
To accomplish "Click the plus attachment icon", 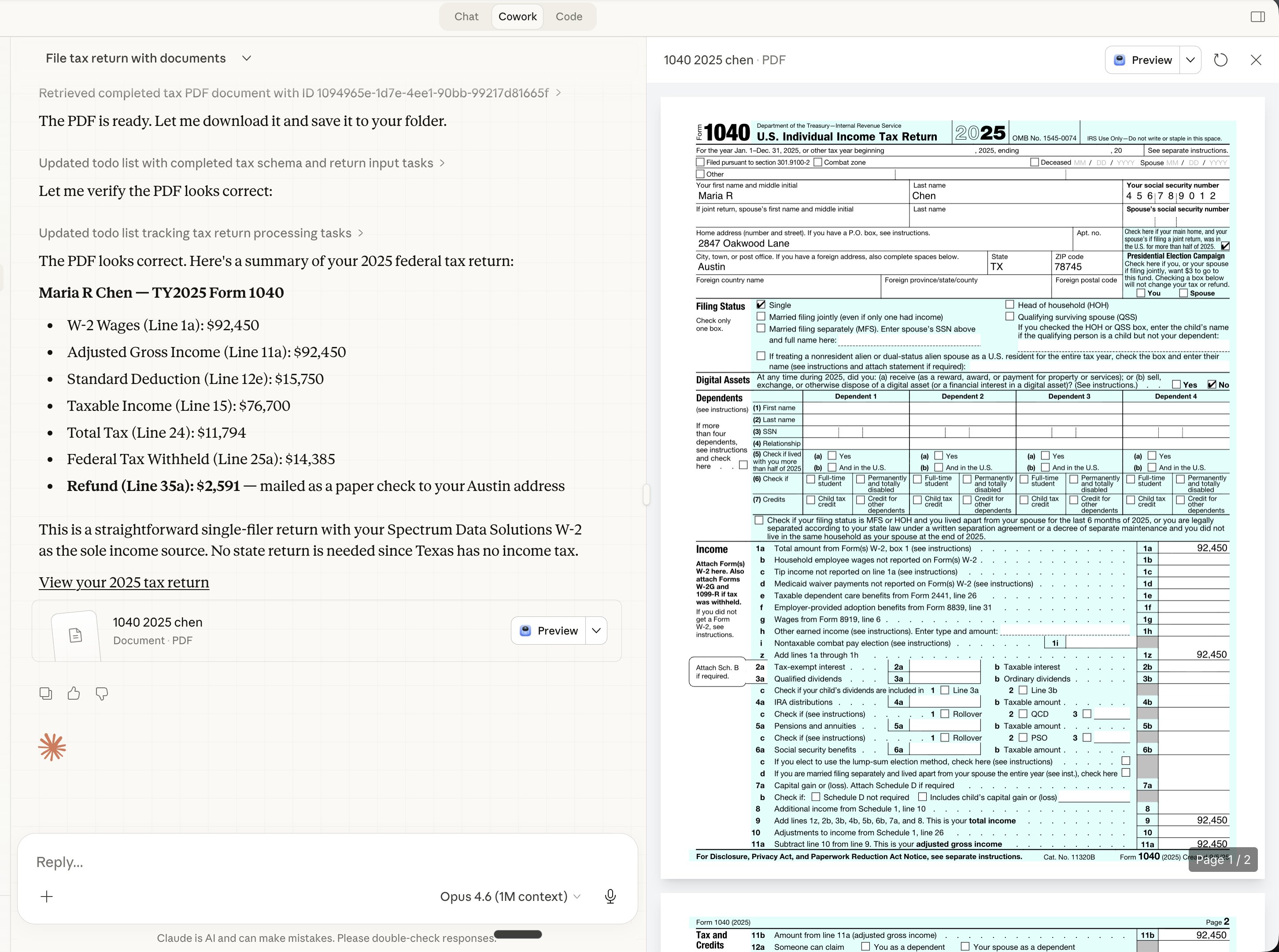I will (x=47, y=896).
